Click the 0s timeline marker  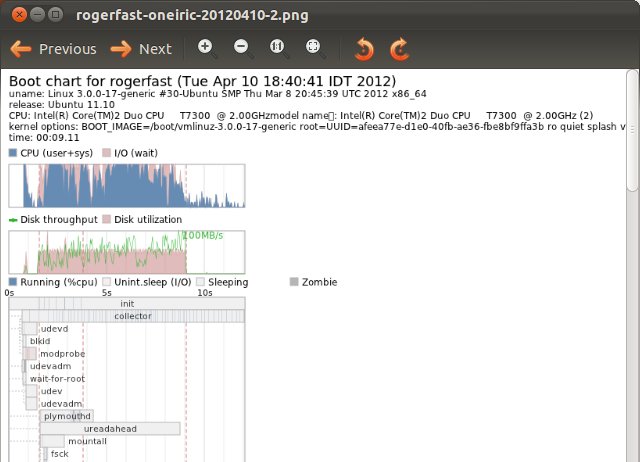9,293
